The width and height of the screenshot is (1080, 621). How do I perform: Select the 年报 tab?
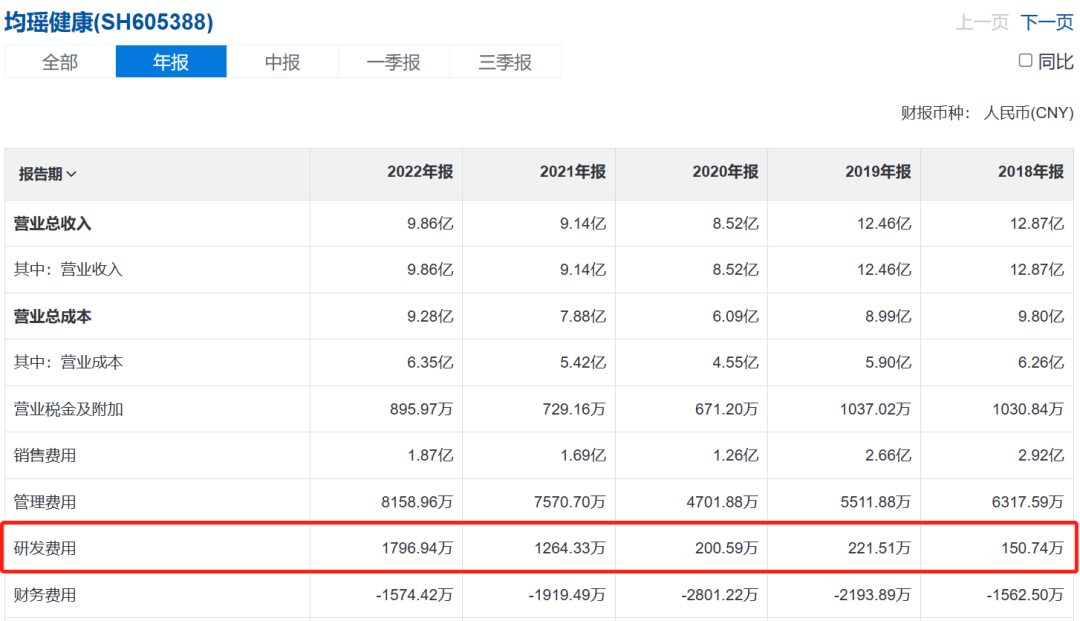click(x=171, y=62)
